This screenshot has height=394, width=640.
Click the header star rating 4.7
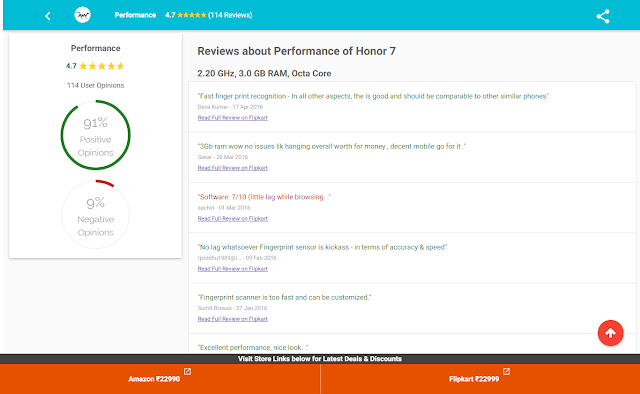tap(186, 15)
